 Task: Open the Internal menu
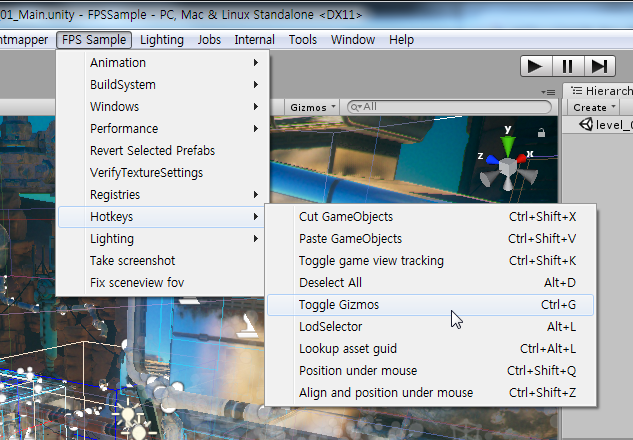[x=254, y=40]
